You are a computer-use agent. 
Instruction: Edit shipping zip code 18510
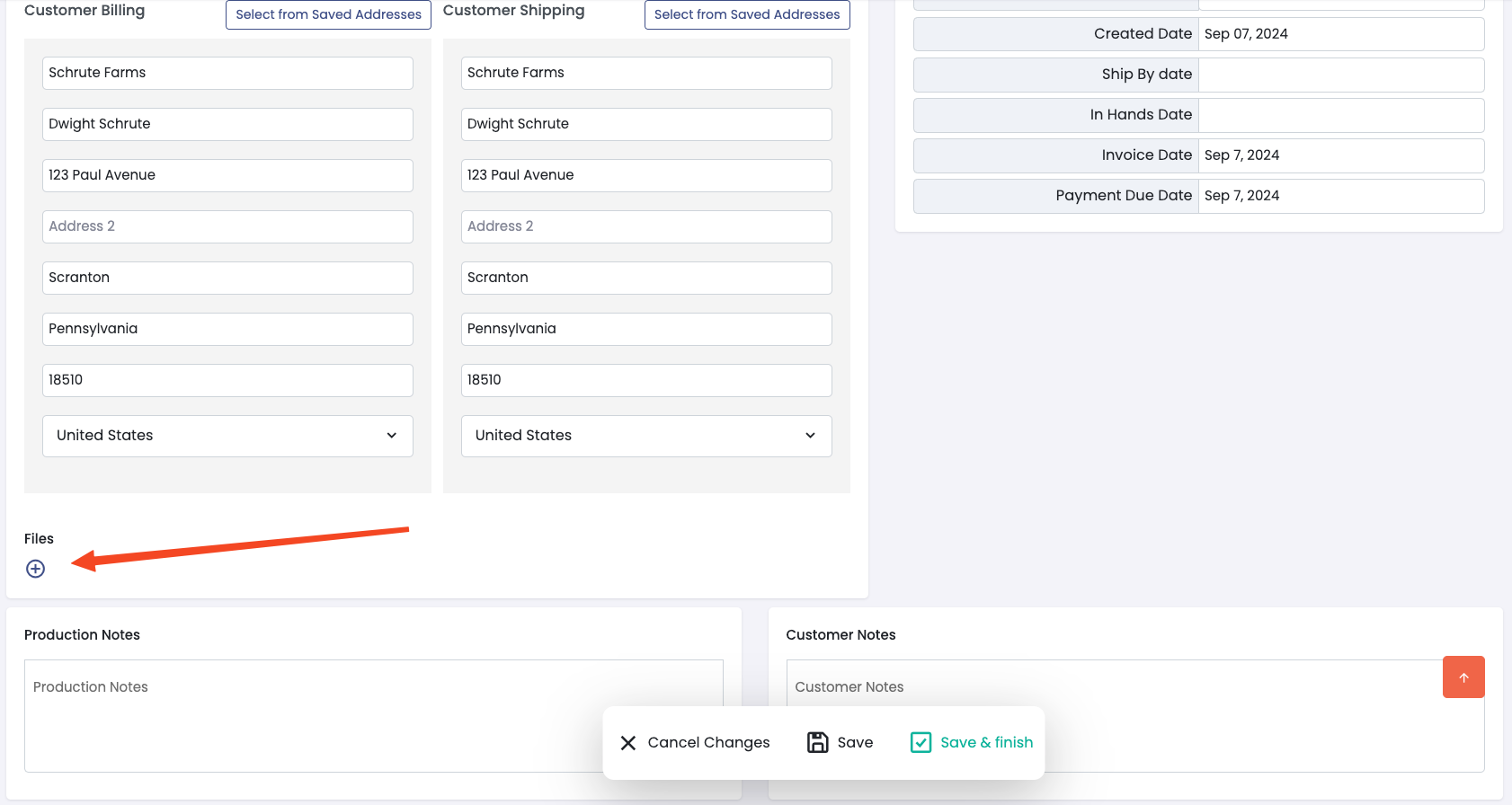pos(646,380)
